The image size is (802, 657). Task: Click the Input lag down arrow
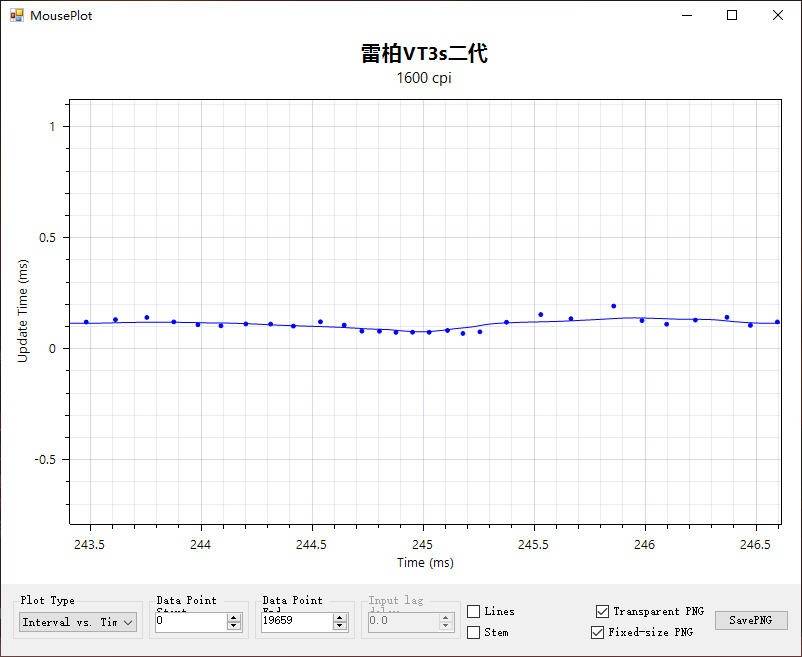click(x=445, y=626)
